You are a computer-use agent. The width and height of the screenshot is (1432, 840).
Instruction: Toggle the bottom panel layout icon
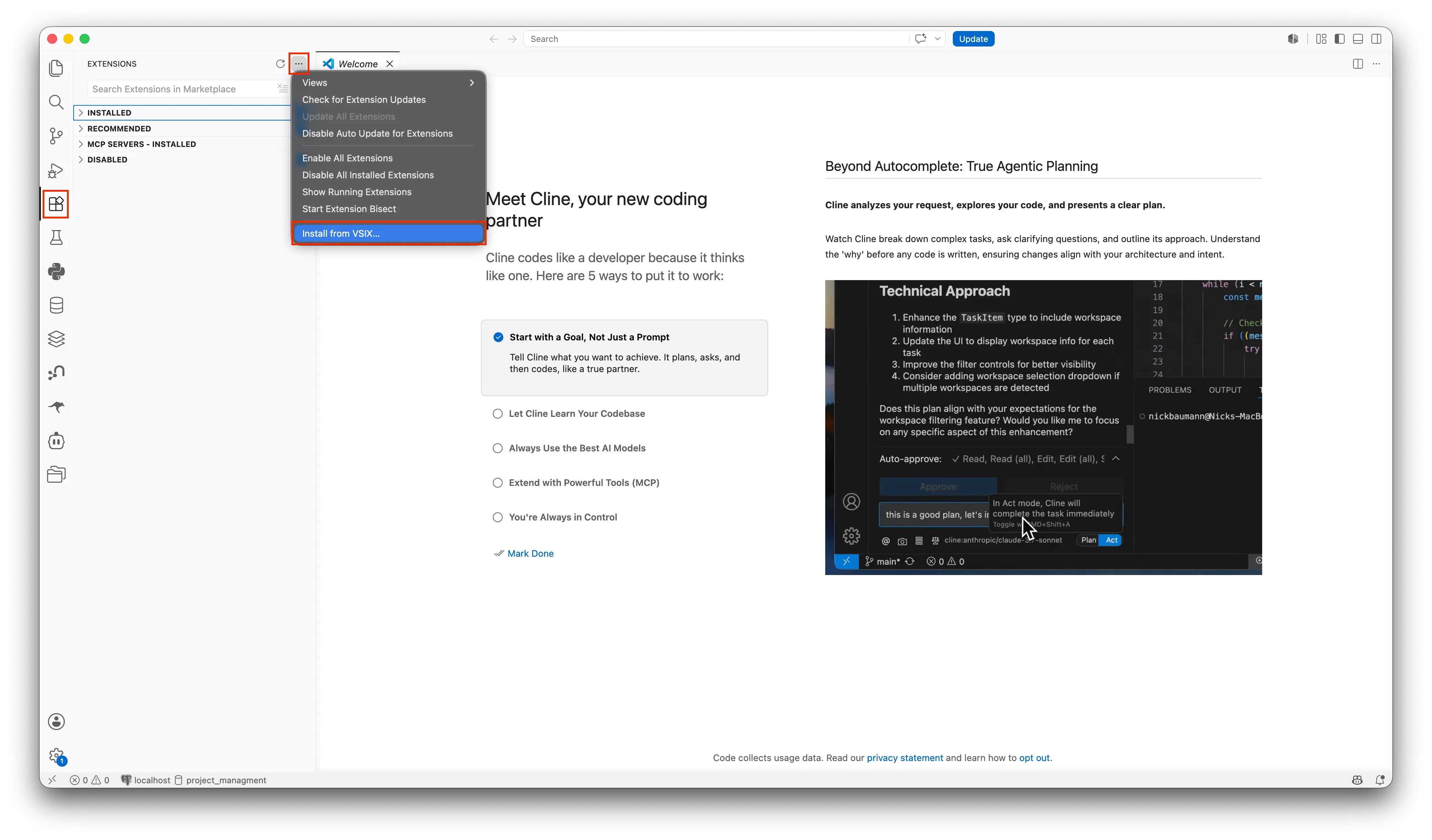point(1358,39)
